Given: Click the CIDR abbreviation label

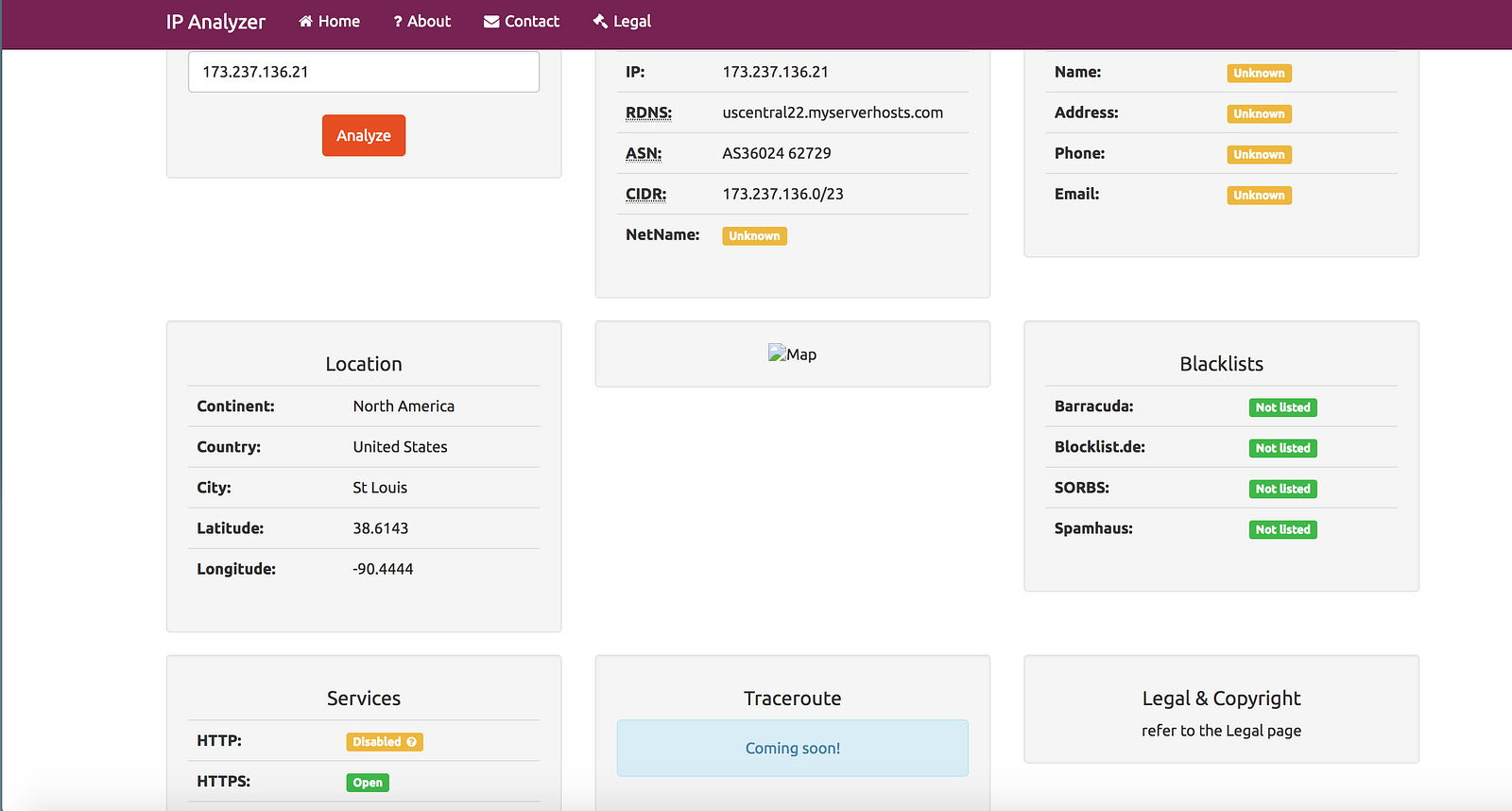Looking at the screenshot, I should click(645, 194).
